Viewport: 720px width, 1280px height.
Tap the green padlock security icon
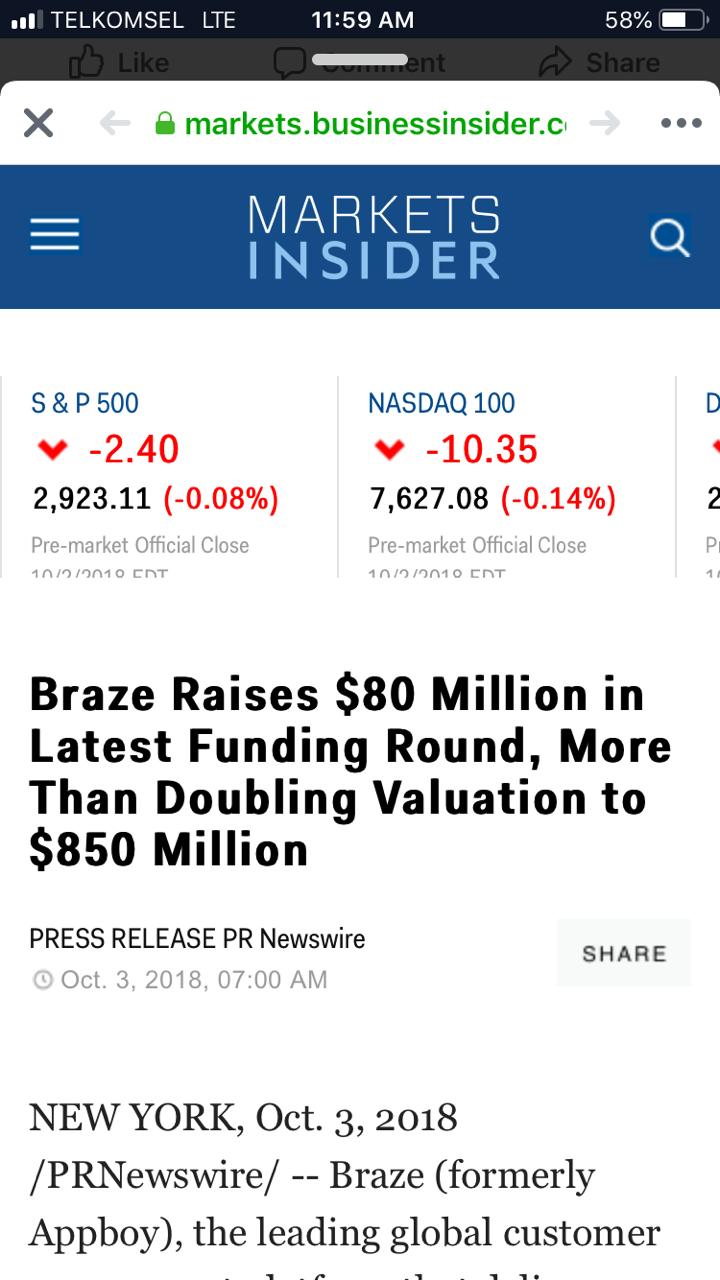point(166,124)
